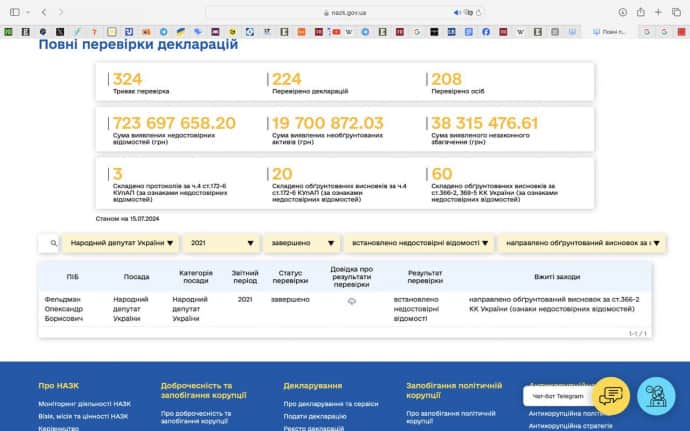690x431 pixels.
Task: Sort by the 'ПІБ' column header
Action: (x=72, y=277)
